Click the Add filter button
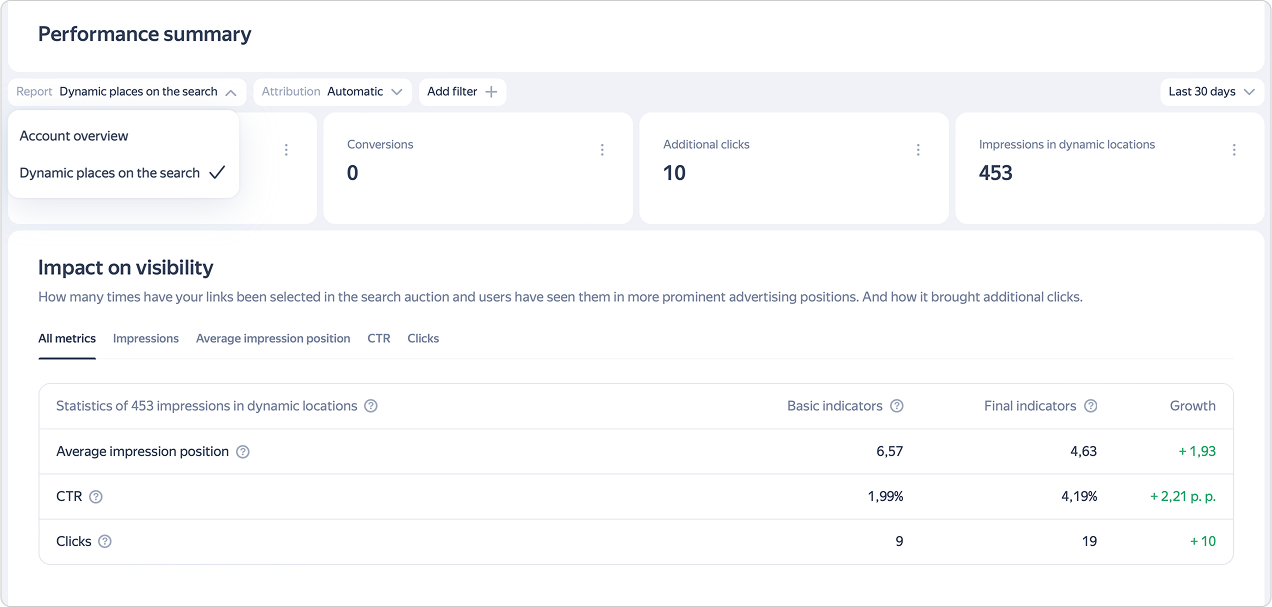Viewport: 1272px width, 607px height. [x=462, y=92]
